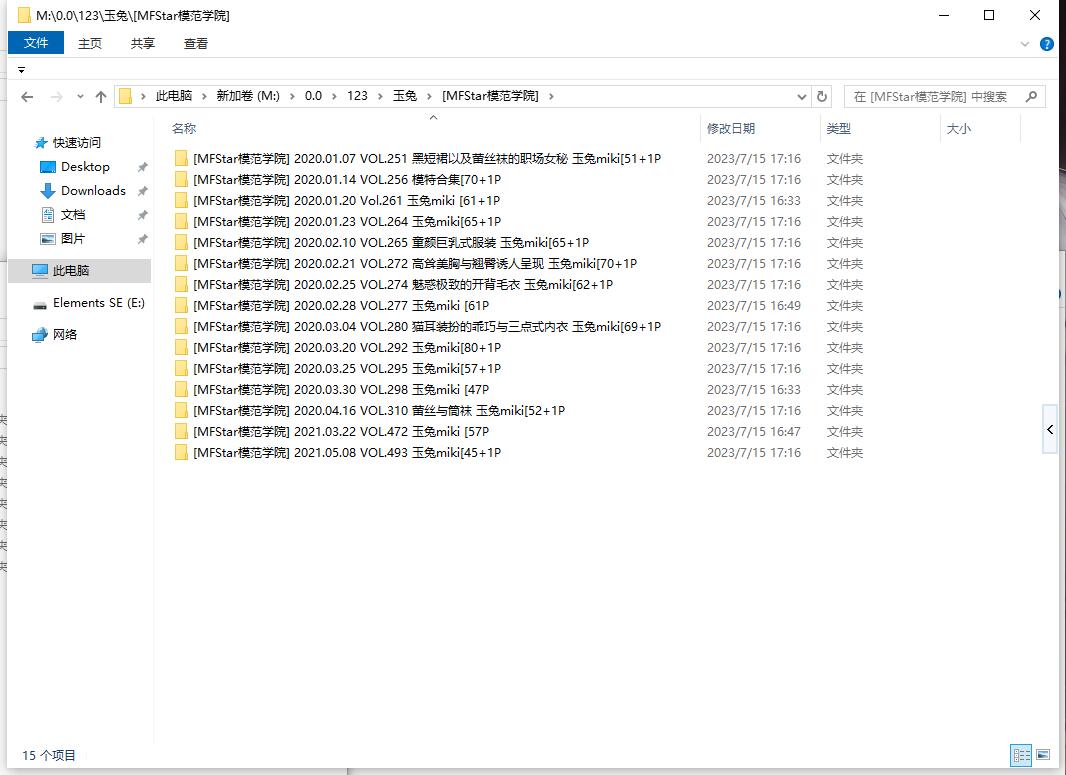1066x775 pixels.
Task: Open 文档 in the navigation pane
Action: [x=73, y=215]
